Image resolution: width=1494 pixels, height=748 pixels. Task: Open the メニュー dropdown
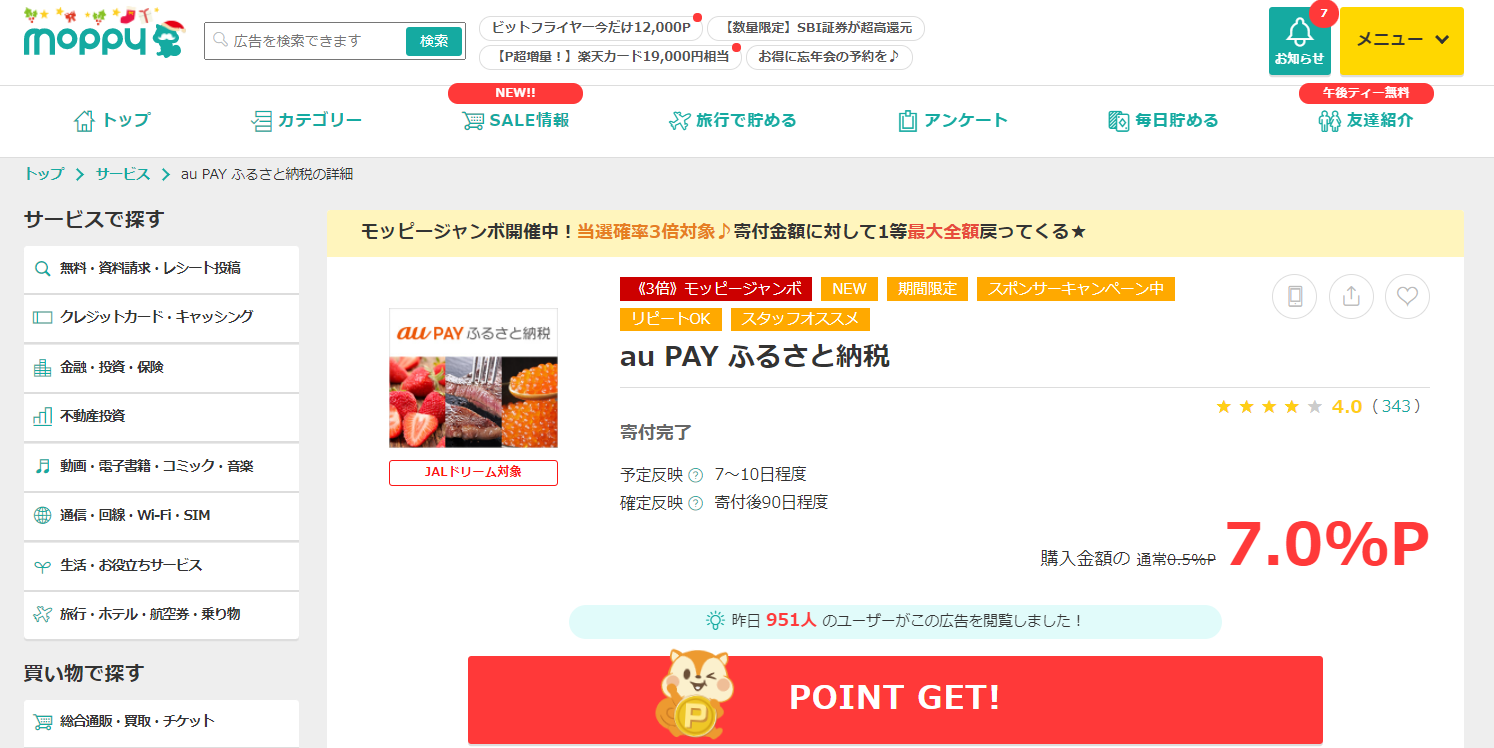(x=1401, y=41)
